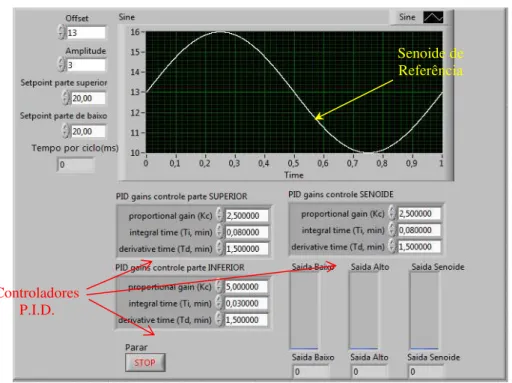Click stepper for SENOIDE integral time
Viewport: 512px width, 383px height.
point(392,229)
